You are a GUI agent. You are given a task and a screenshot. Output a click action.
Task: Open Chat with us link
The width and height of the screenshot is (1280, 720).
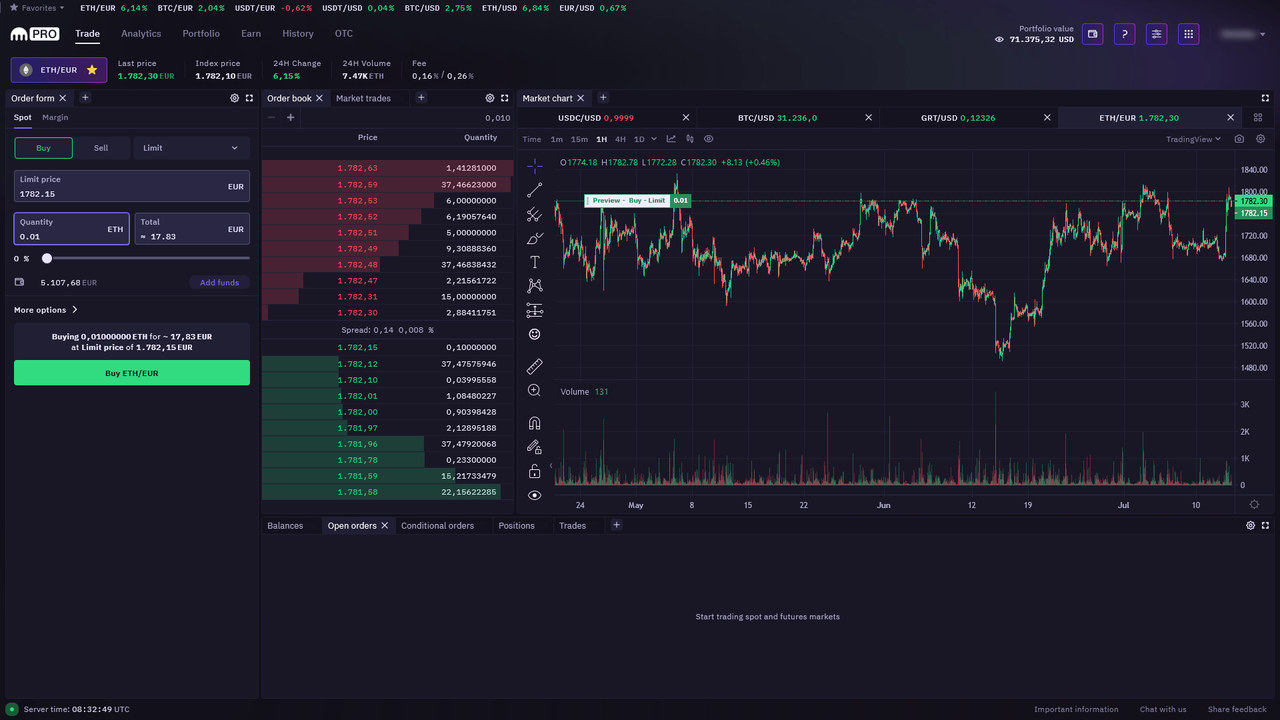point(1163,710)
